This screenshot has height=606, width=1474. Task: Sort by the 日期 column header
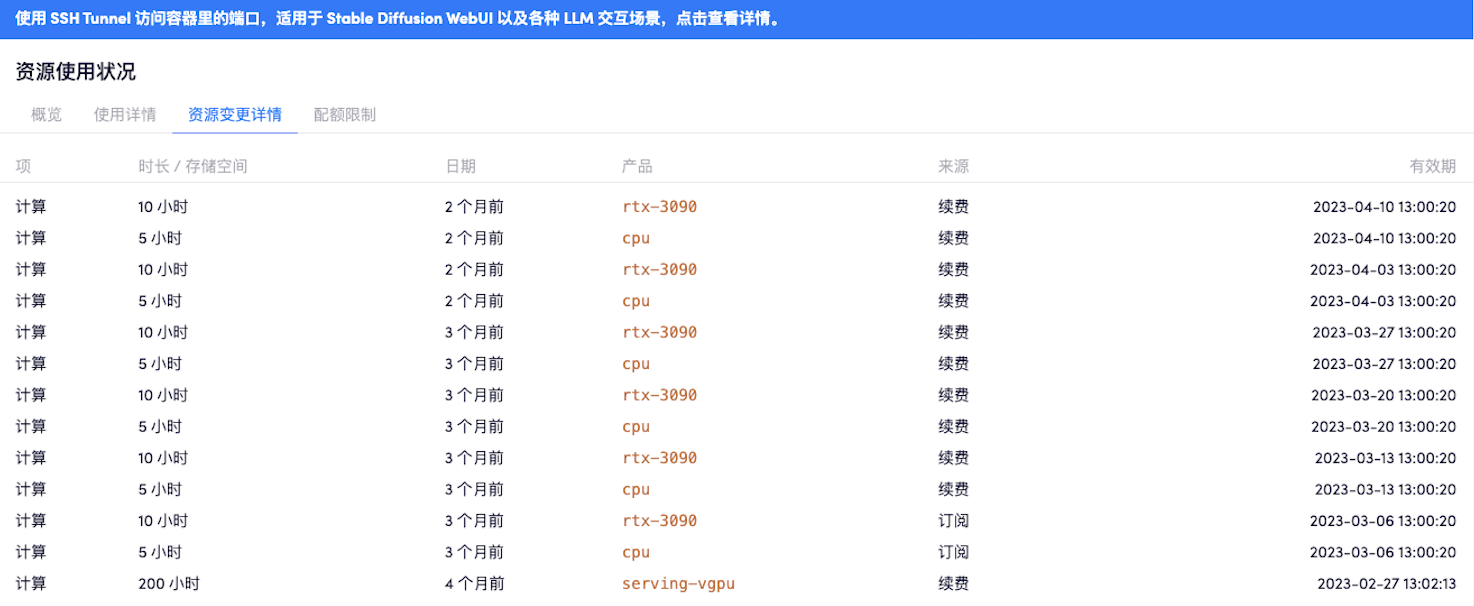462,165
